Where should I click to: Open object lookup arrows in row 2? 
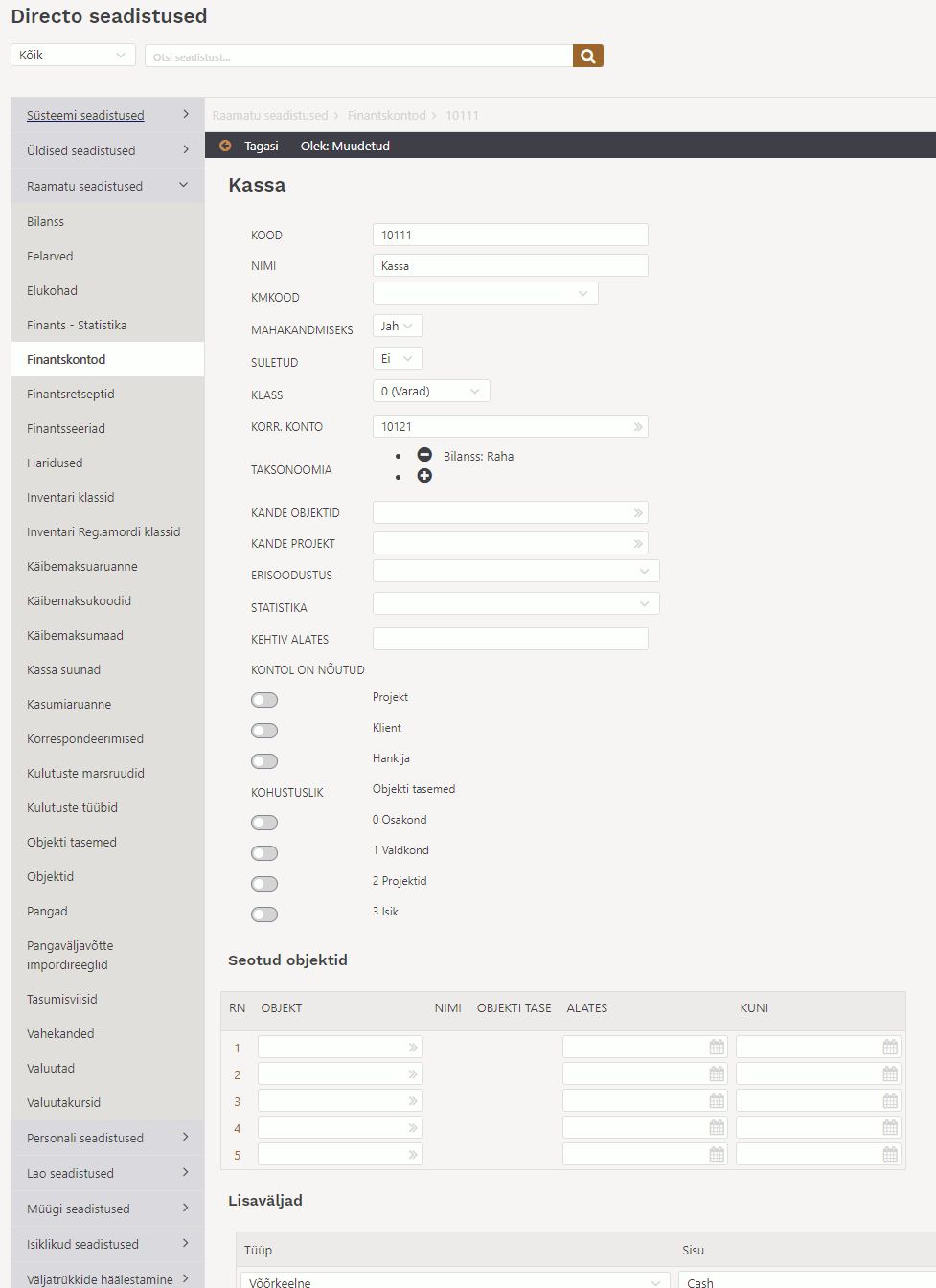coord(413,1074)
